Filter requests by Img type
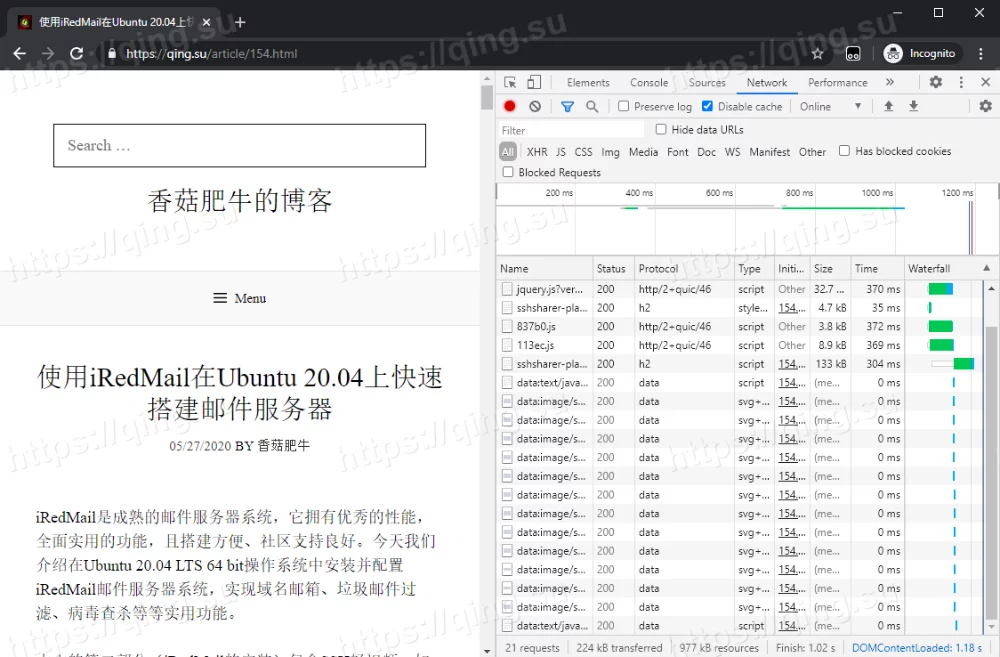The height and width of the screenshot is (657, 1000). click(x=610, y=152)
